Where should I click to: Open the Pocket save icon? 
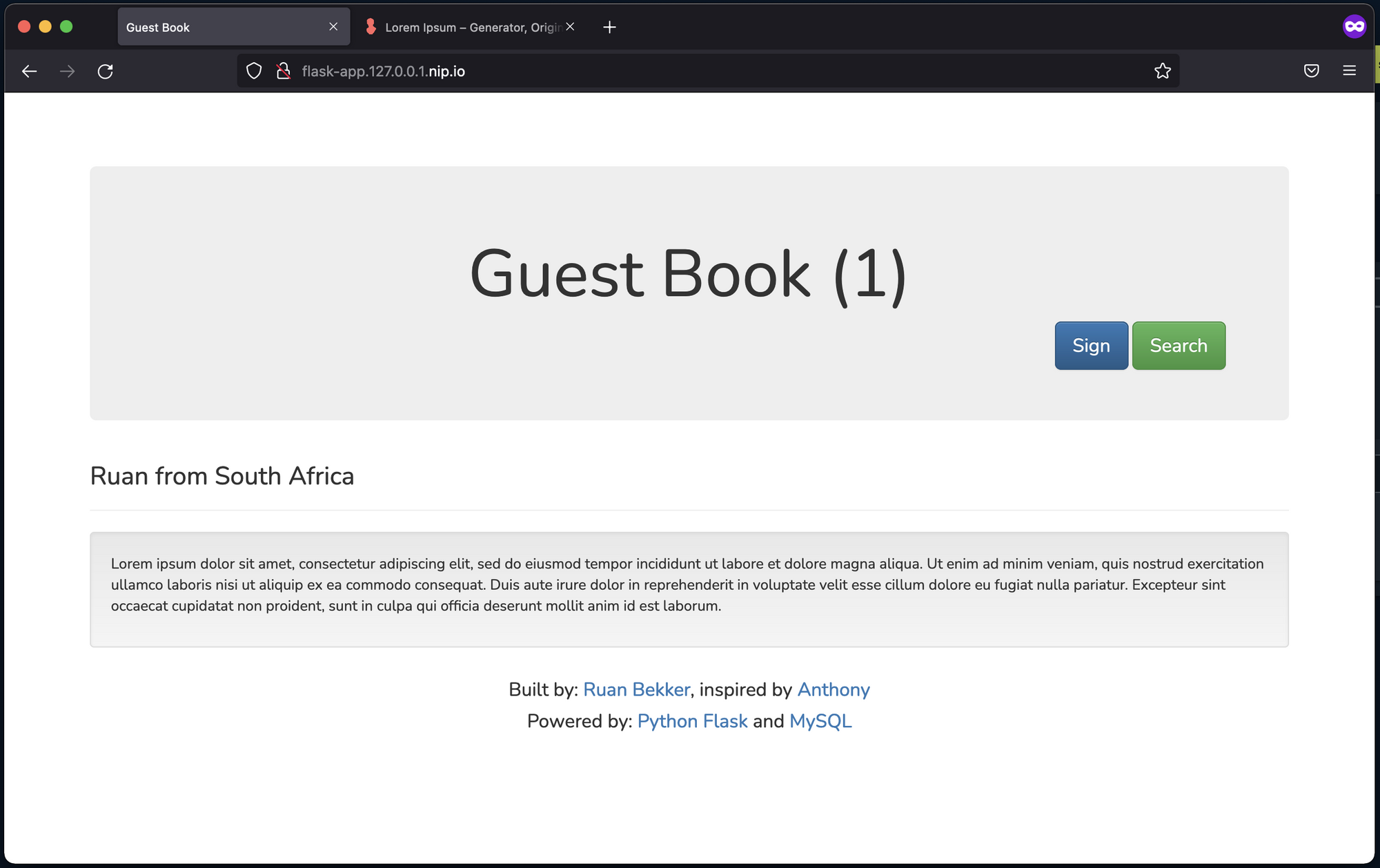tap(1311, 71)
